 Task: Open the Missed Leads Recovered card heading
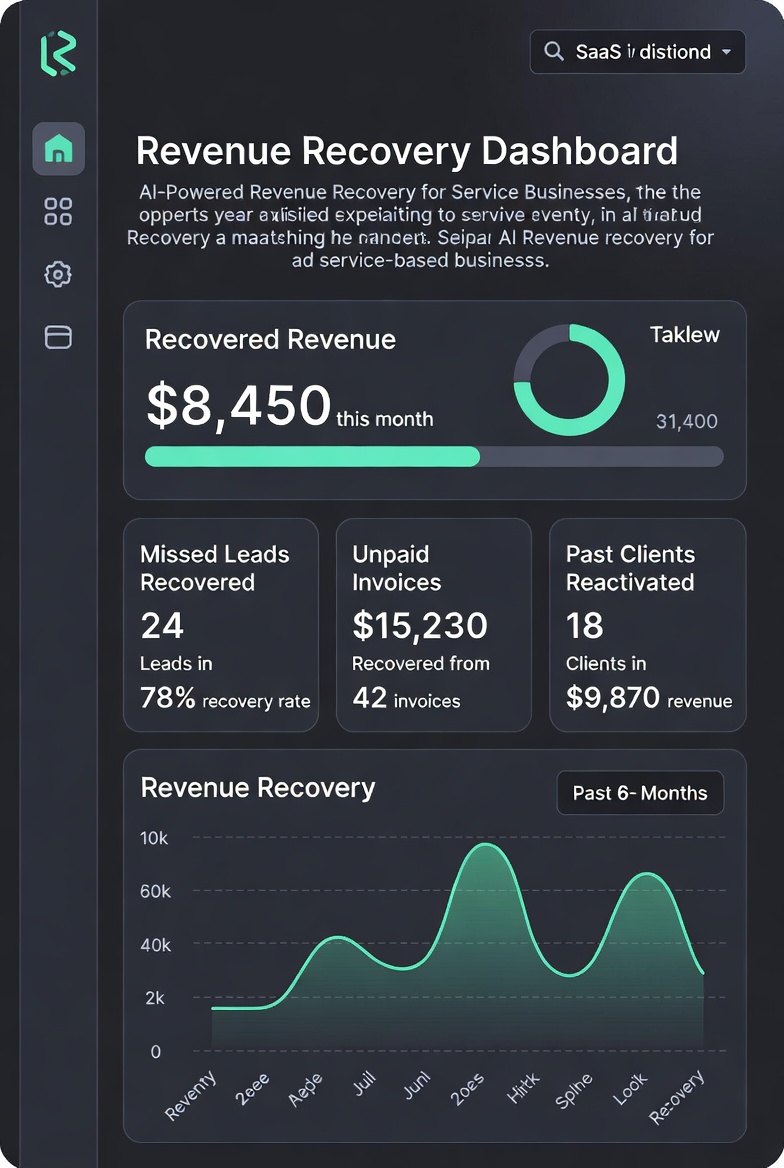tap(215, 568)
